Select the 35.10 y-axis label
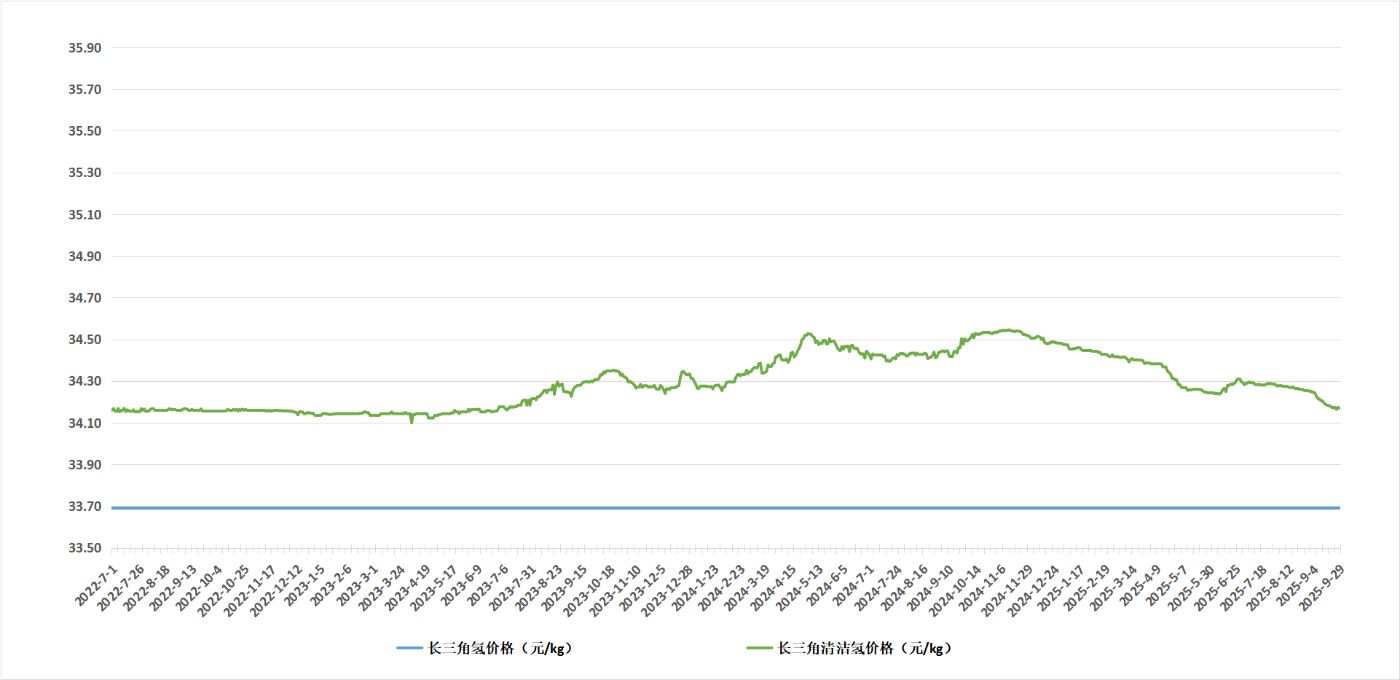Screen dimensions: 1400x680 (x=84, y=215)
